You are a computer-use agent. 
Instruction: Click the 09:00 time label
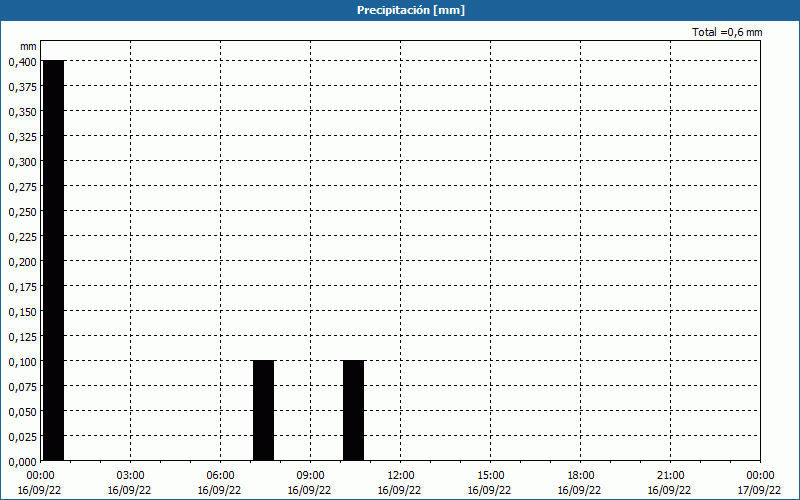tap(310, 476)
